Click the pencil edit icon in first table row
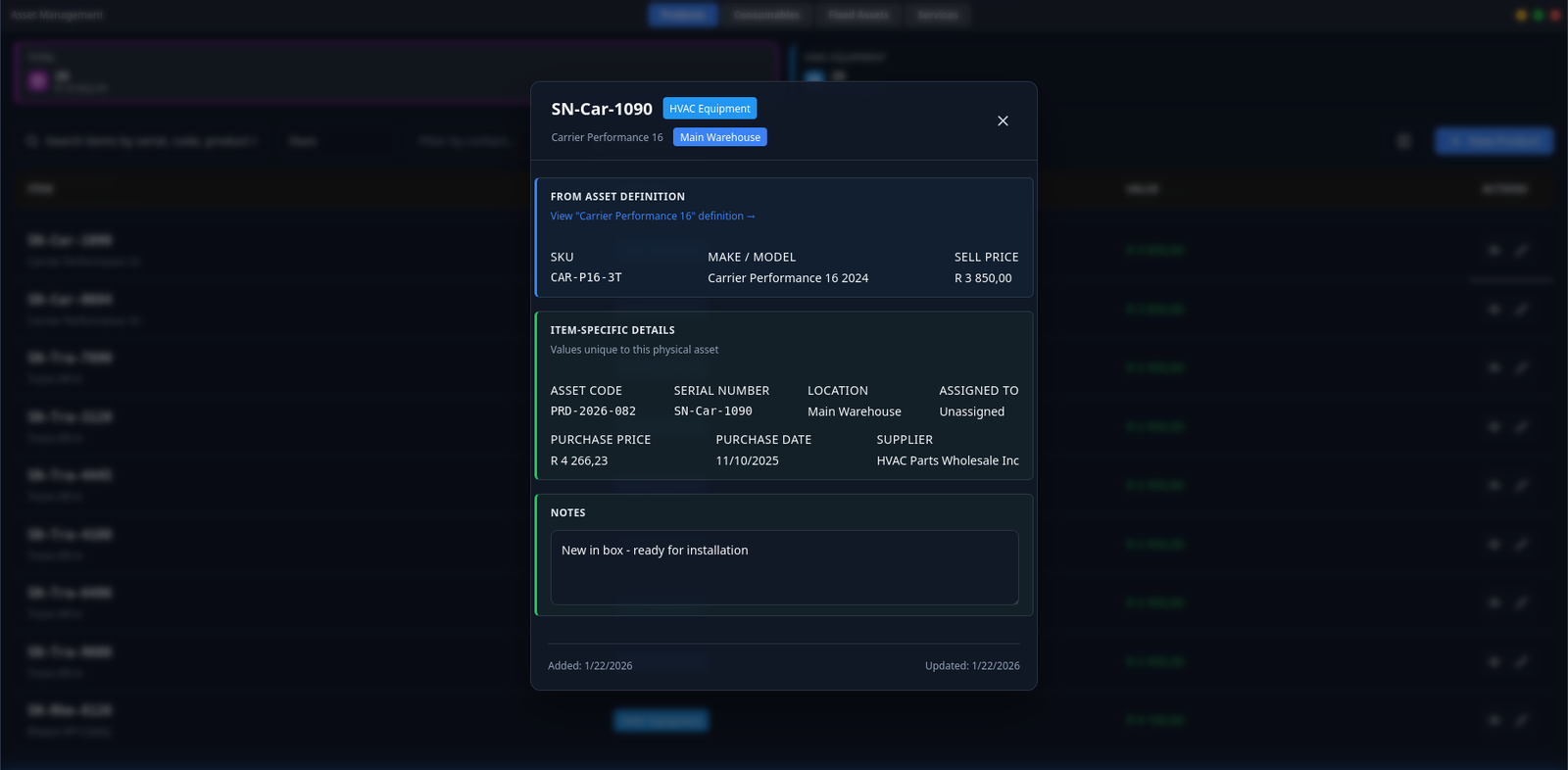This screenshot has width=1568, height=770. (1522, 250)
